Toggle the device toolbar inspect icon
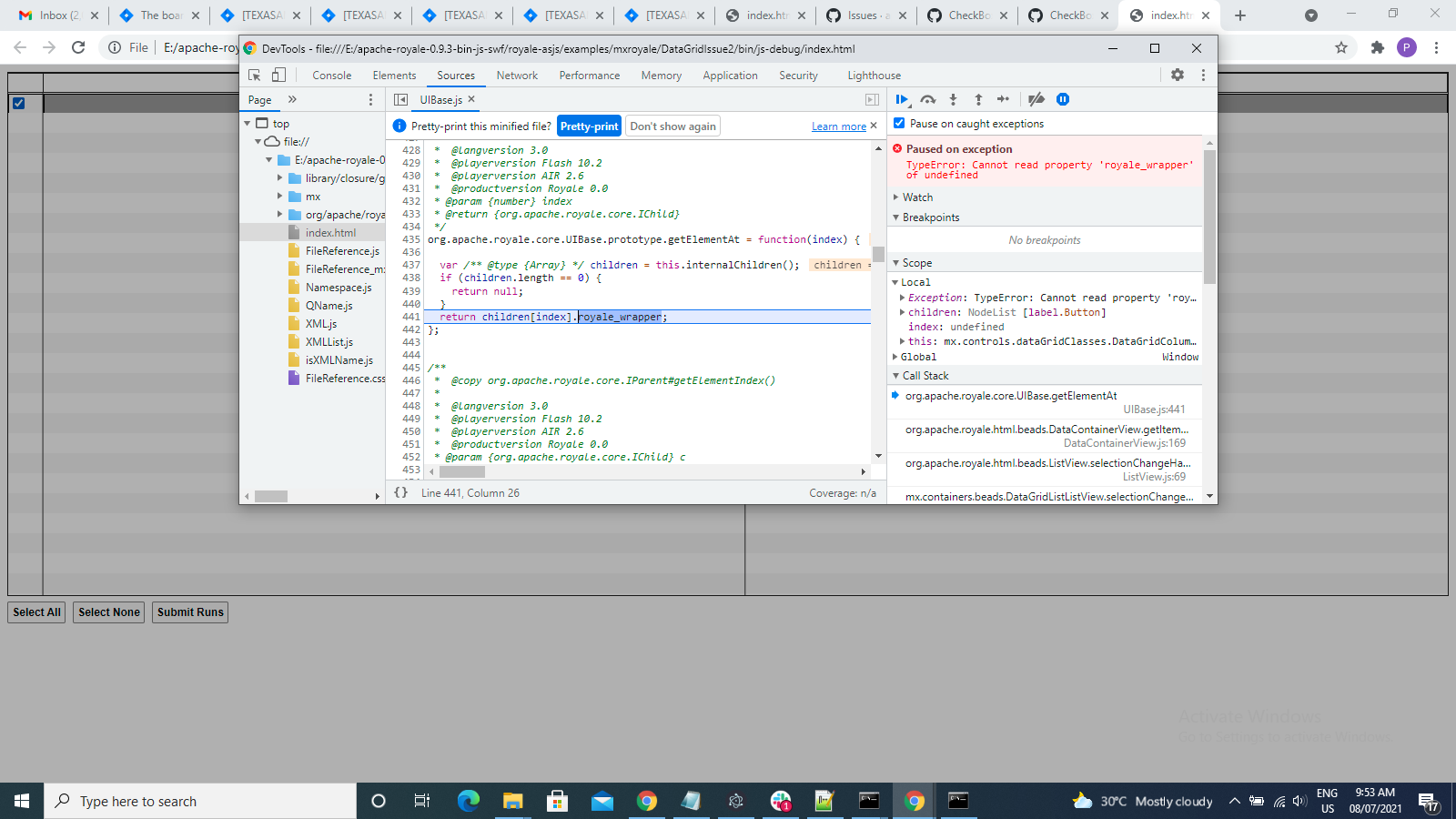Image resolution: width=1456 pixels, height=819 pixels. point(278,75)
